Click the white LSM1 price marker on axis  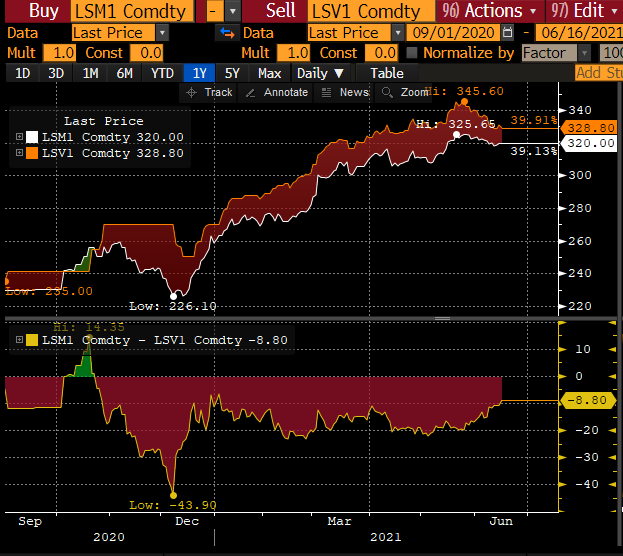click(x=590, y=143)
